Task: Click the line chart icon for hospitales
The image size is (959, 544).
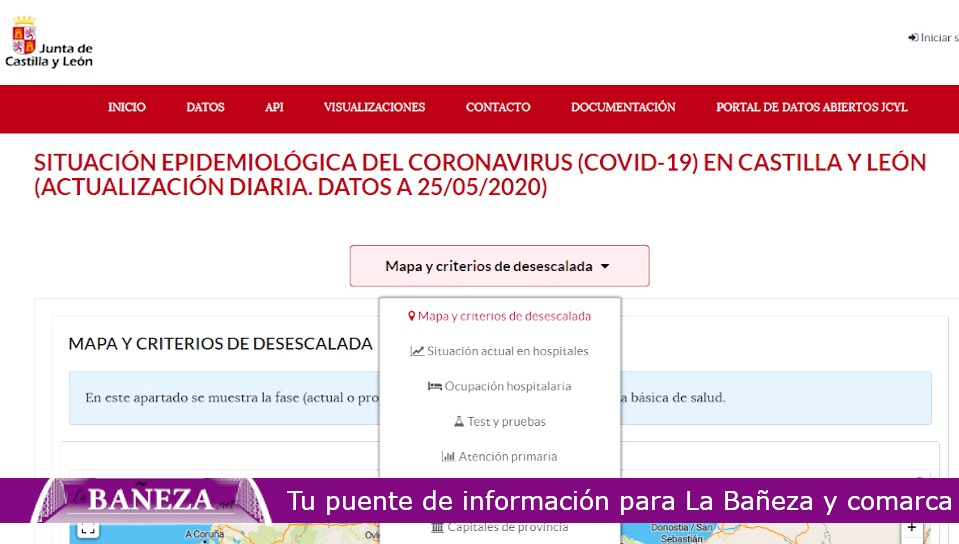Action: pos(417,351)
